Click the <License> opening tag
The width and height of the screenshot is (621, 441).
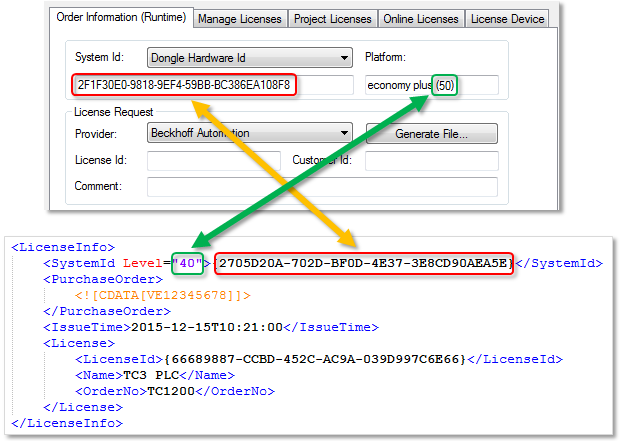pos(79,343)
